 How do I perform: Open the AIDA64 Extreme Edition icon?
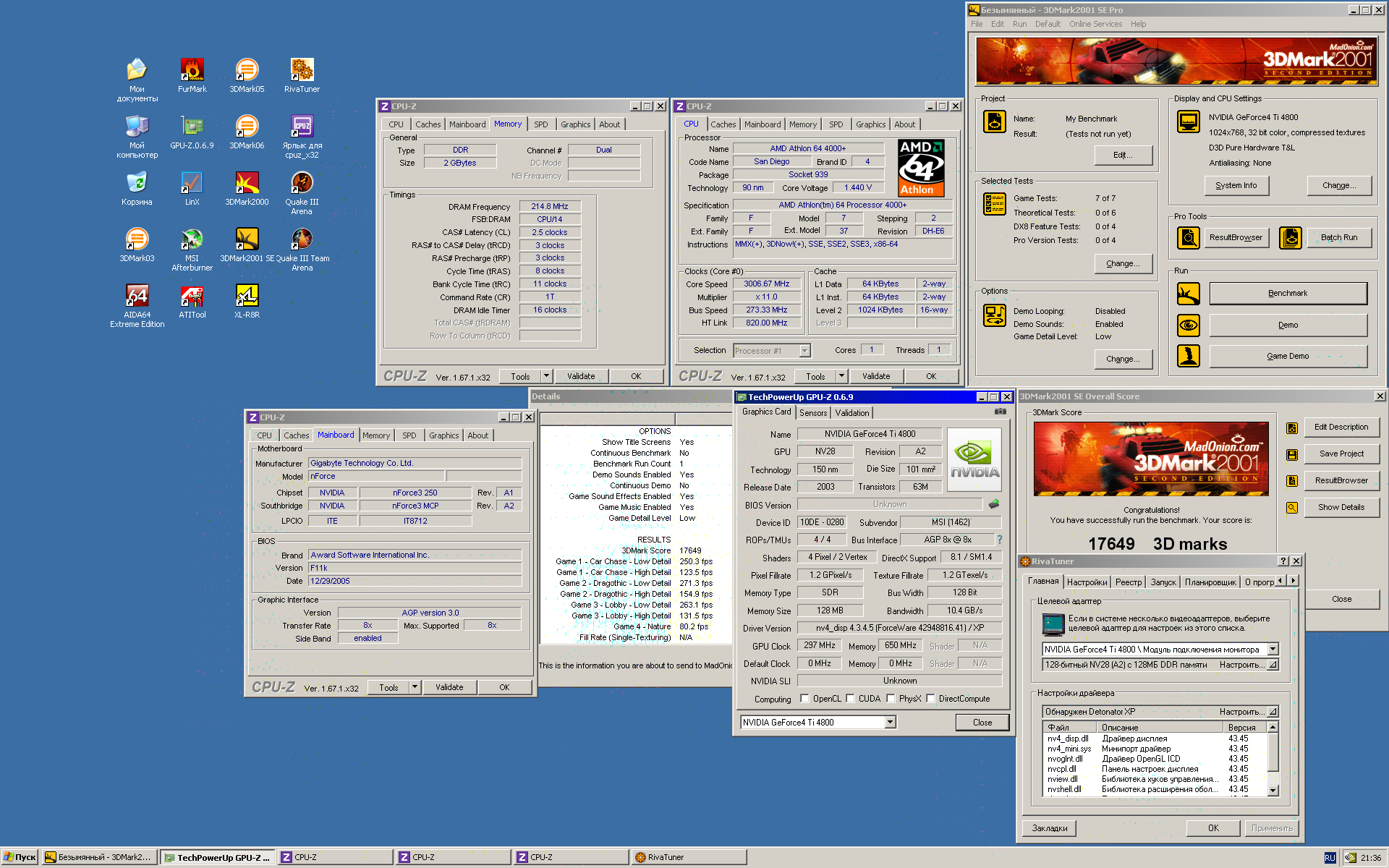tap(137, 296)
